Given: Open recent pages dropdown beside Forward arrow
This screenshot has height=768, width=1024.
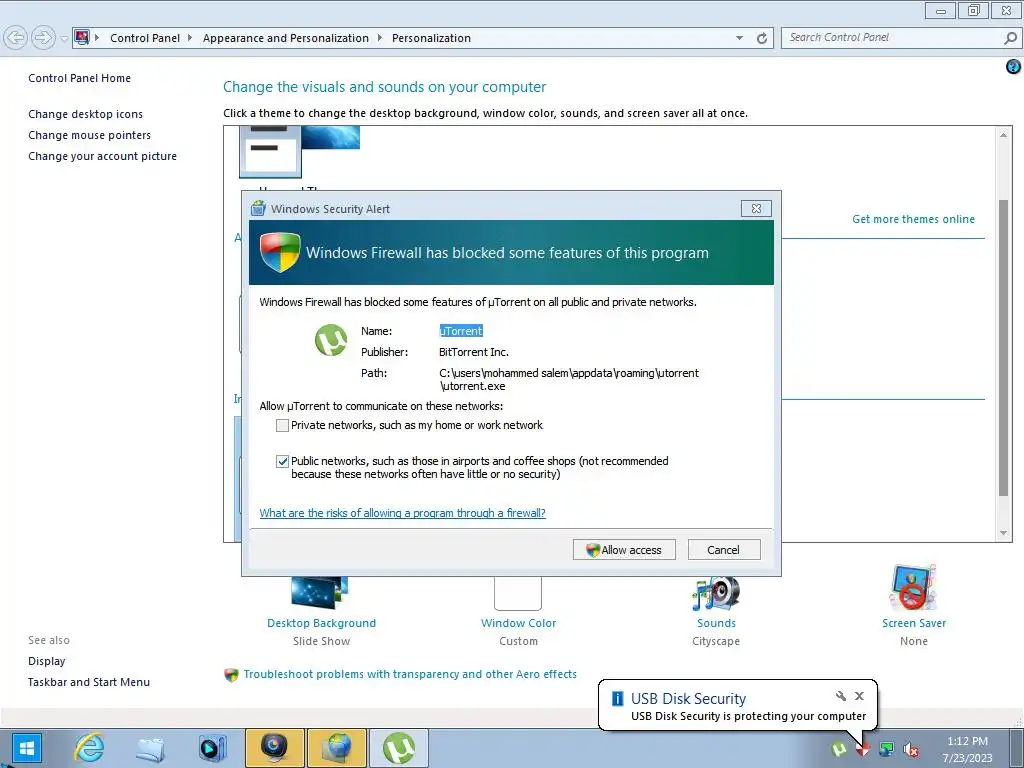Looking at the screenshot, I should click(64, 38).
